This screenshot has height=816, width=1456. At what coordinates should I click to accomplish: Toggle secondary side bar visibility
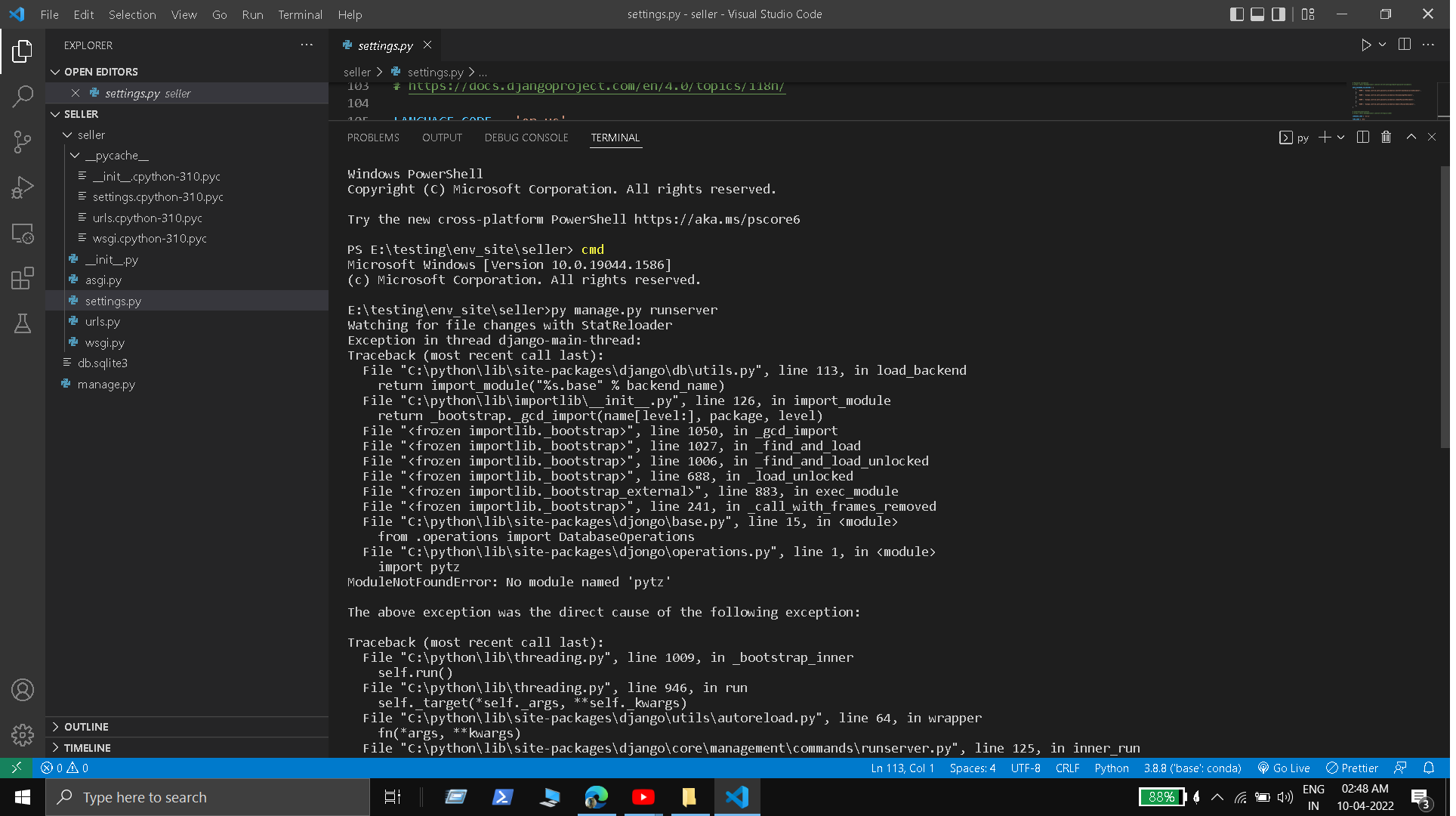pos(1279,14)
